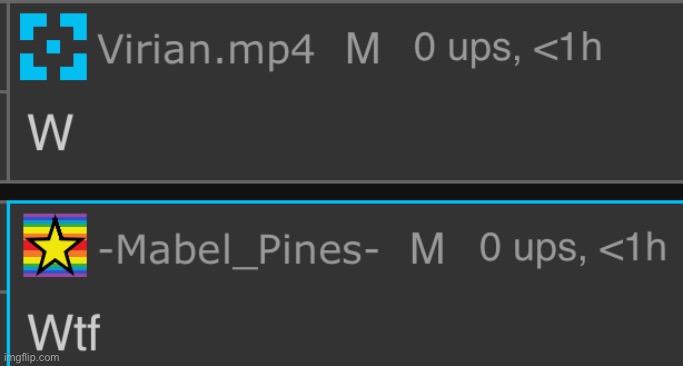The width and height of the screenshot is (683, 366).
Task: Click the blue crosshair avatar of Virian.mp4
Action: (53, 47)
